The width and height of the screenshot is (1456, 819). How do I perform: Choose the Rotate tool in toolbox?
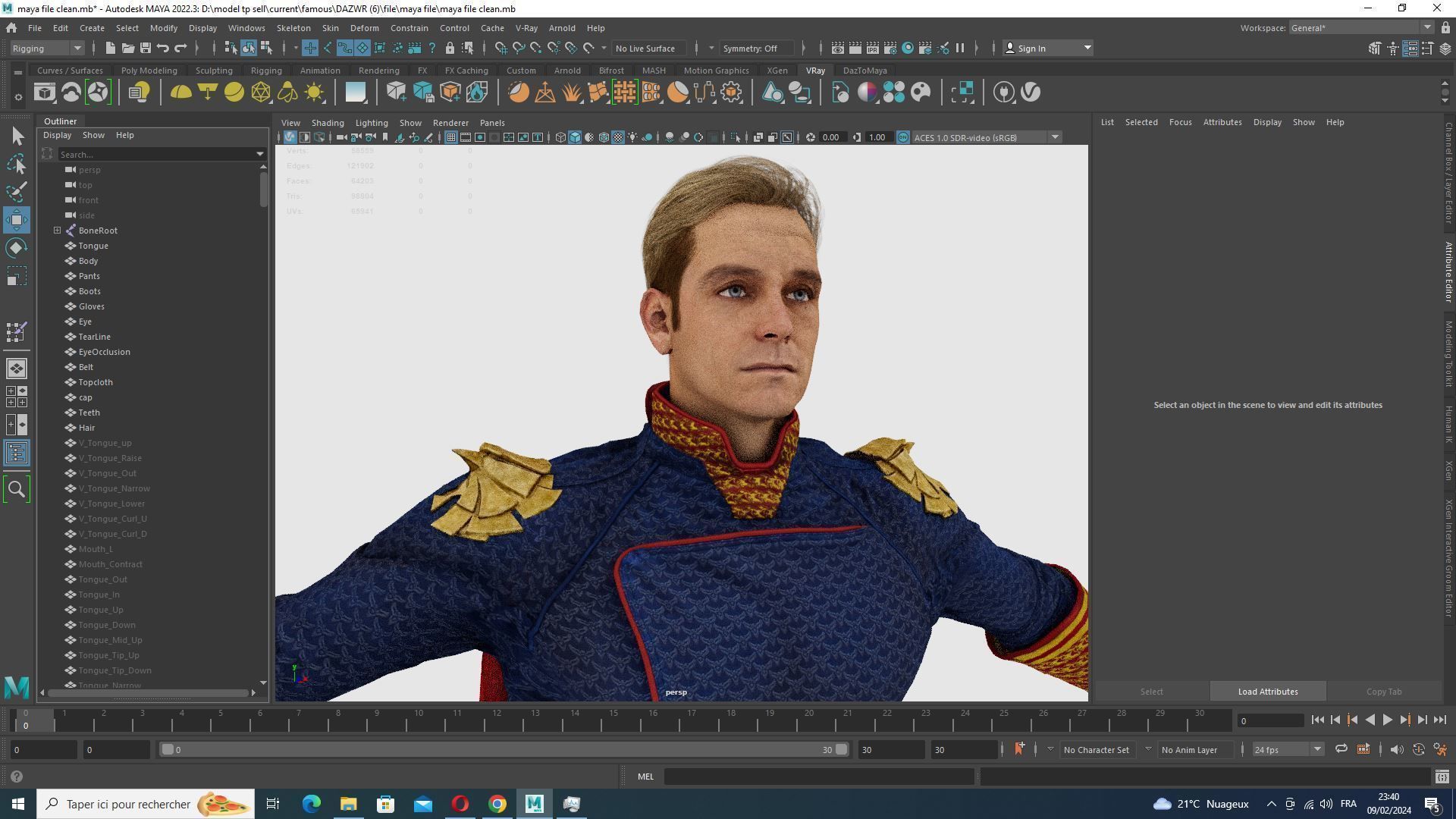point(17,248)
